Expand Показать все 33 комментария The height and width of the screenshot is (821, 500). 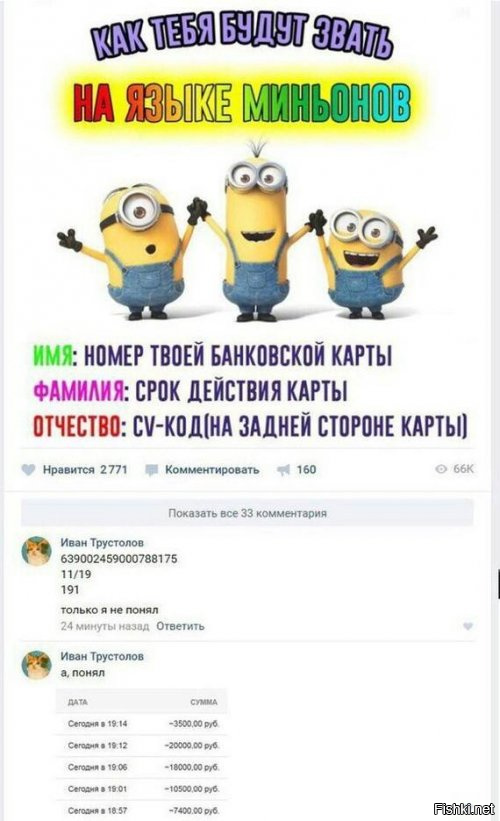pos(247,513)
